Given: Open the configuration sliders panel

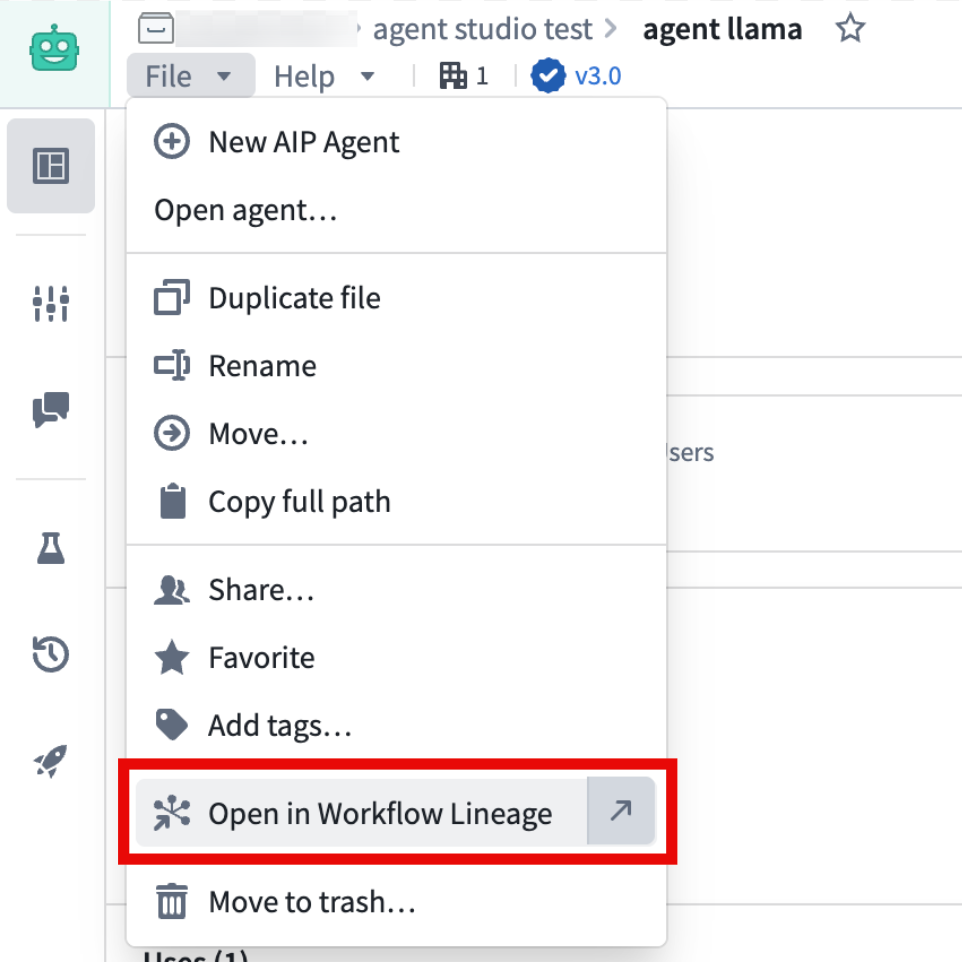Looking at the screenshot, I should (x=50, y=303).
